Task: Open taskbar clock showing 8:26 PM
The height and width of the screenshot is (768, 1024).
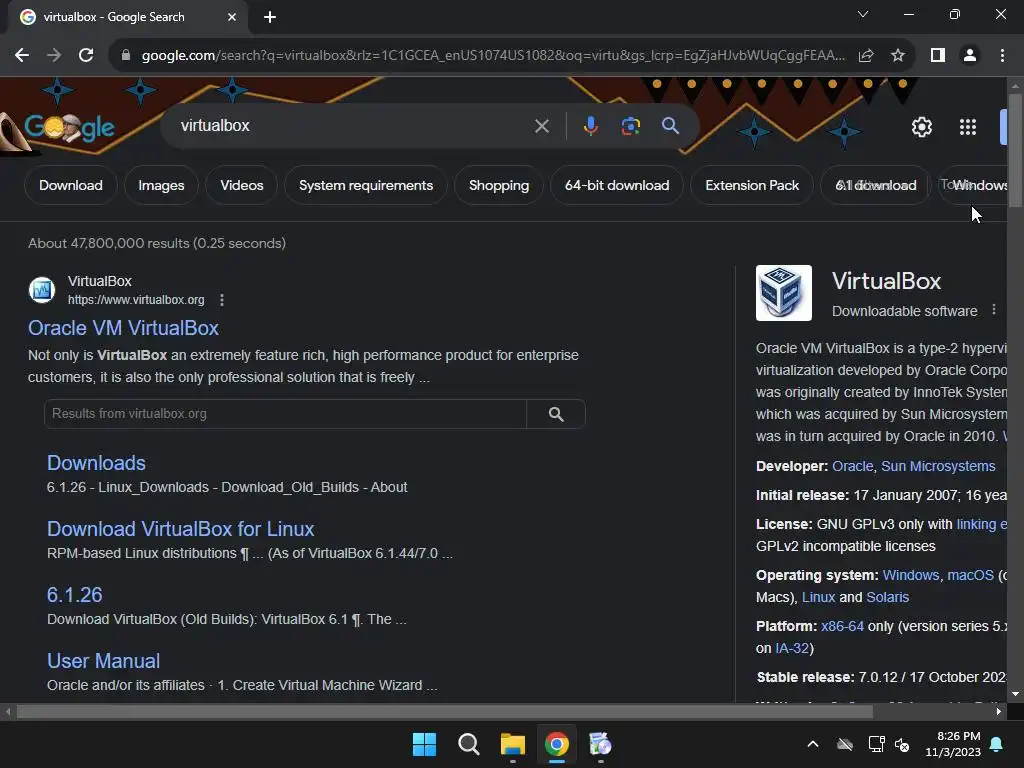Action: coord(953,744)
